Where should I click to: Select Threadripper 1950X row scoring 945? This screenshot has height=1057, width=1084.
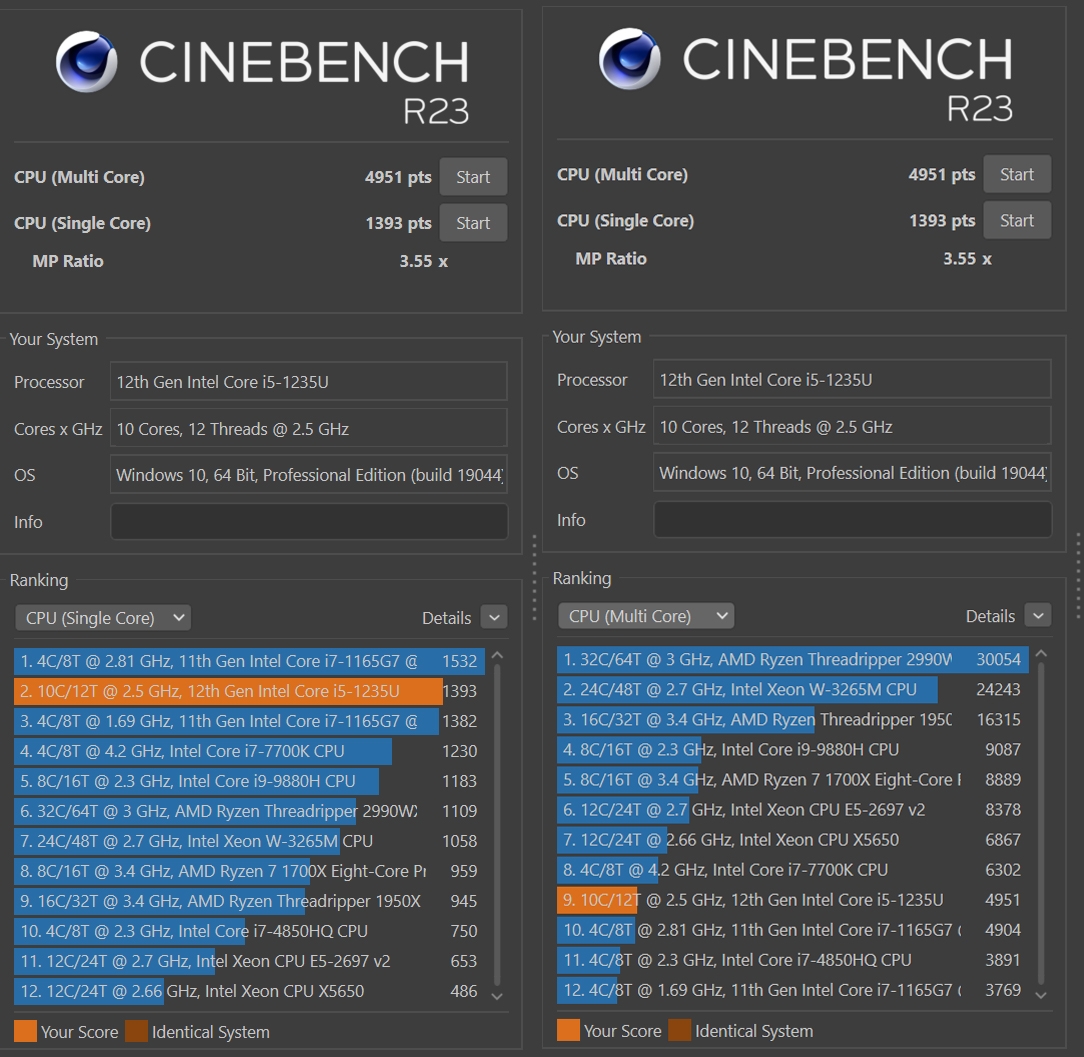[x=249, y=901]
